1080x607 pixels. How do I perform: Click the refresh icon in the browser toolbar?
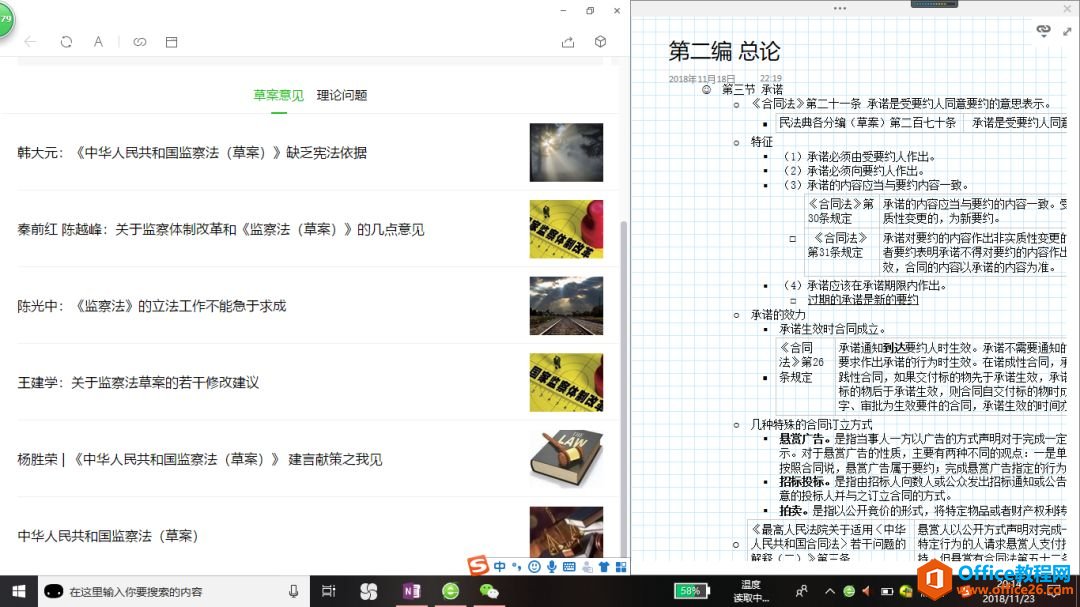pyautogui.click(x=66, y=42)
